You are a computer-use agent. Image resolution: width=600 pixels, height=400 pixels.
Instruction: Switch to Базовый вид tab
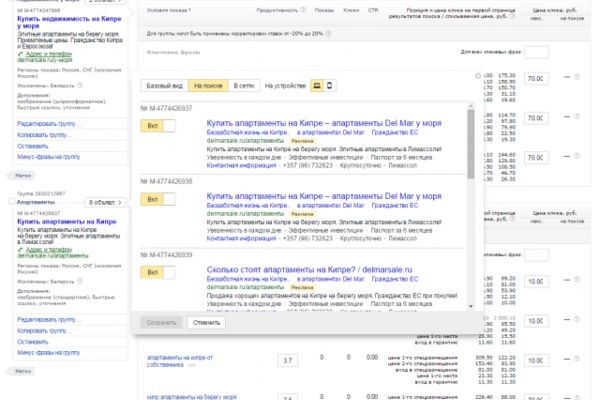pos(165,86)
